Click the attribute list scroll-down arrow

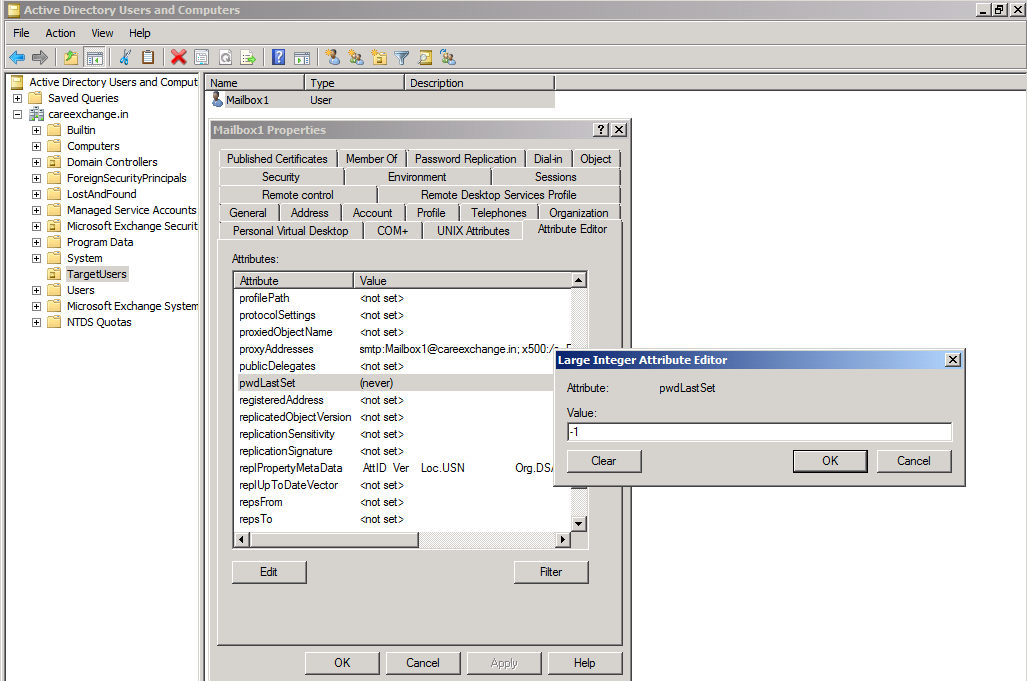pyautogui.click(x=578, y=523)
